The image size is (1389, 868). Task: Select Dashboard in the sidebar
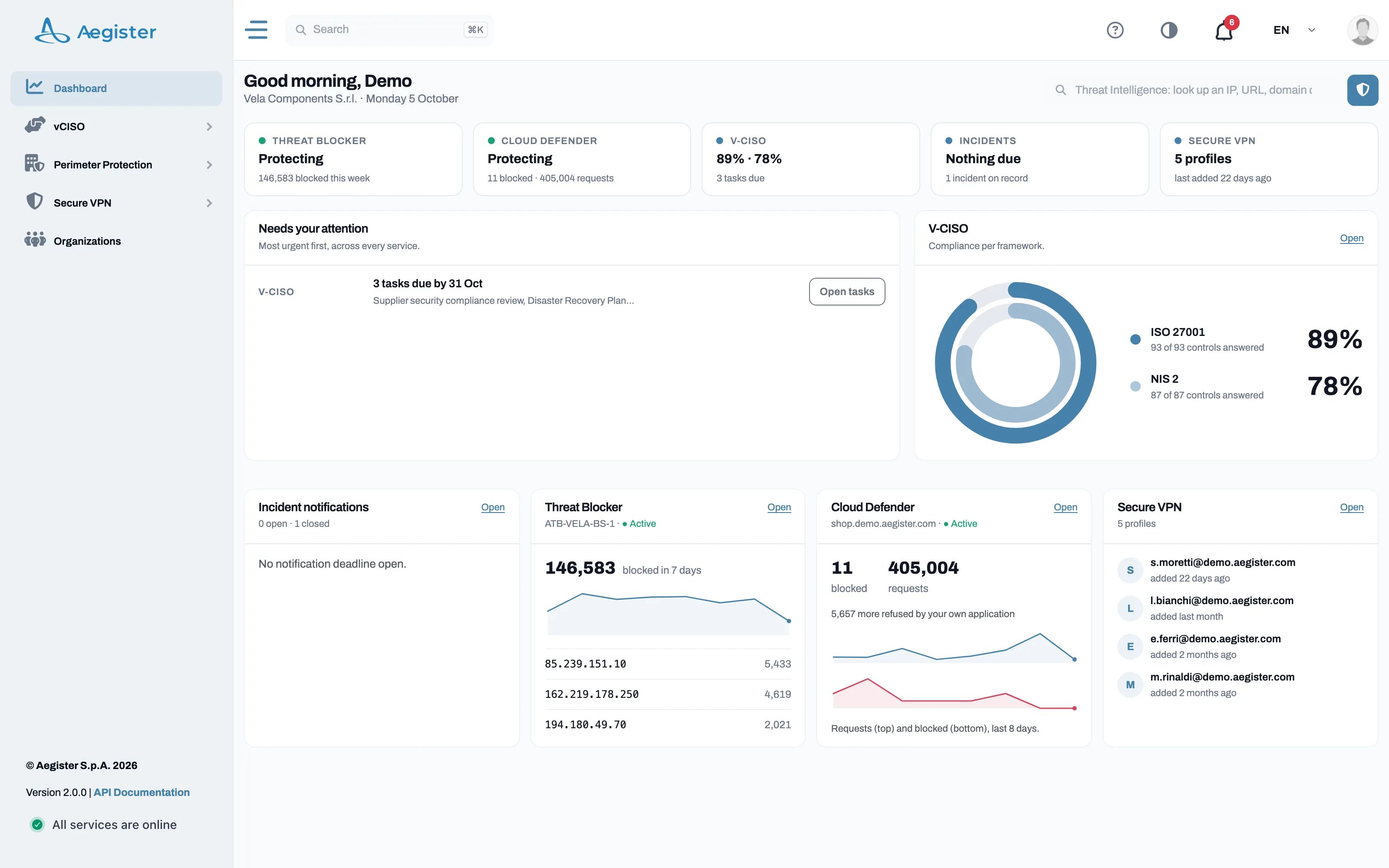point(116,89)
